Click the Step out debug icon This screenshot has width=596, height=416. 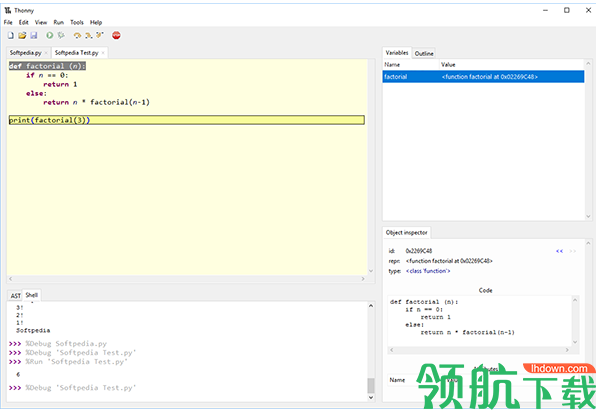point(100,35)
